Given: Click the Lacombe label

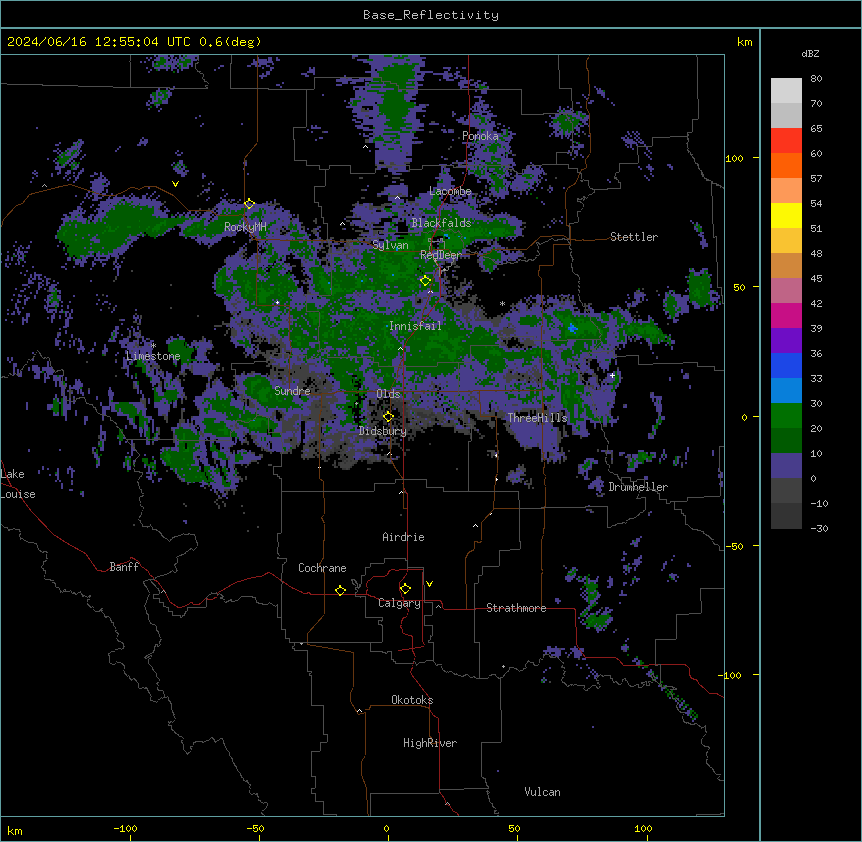Looking at the screenshot, I should tap(450, 191).
